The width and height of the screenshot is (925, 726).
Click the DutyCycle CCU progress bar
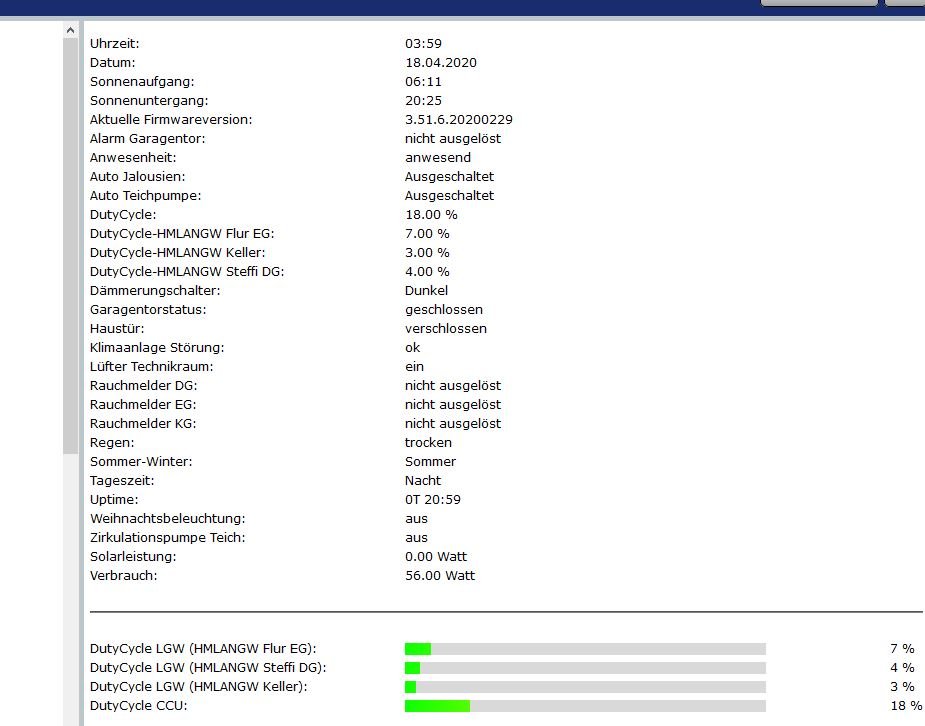tap(585, 706)
